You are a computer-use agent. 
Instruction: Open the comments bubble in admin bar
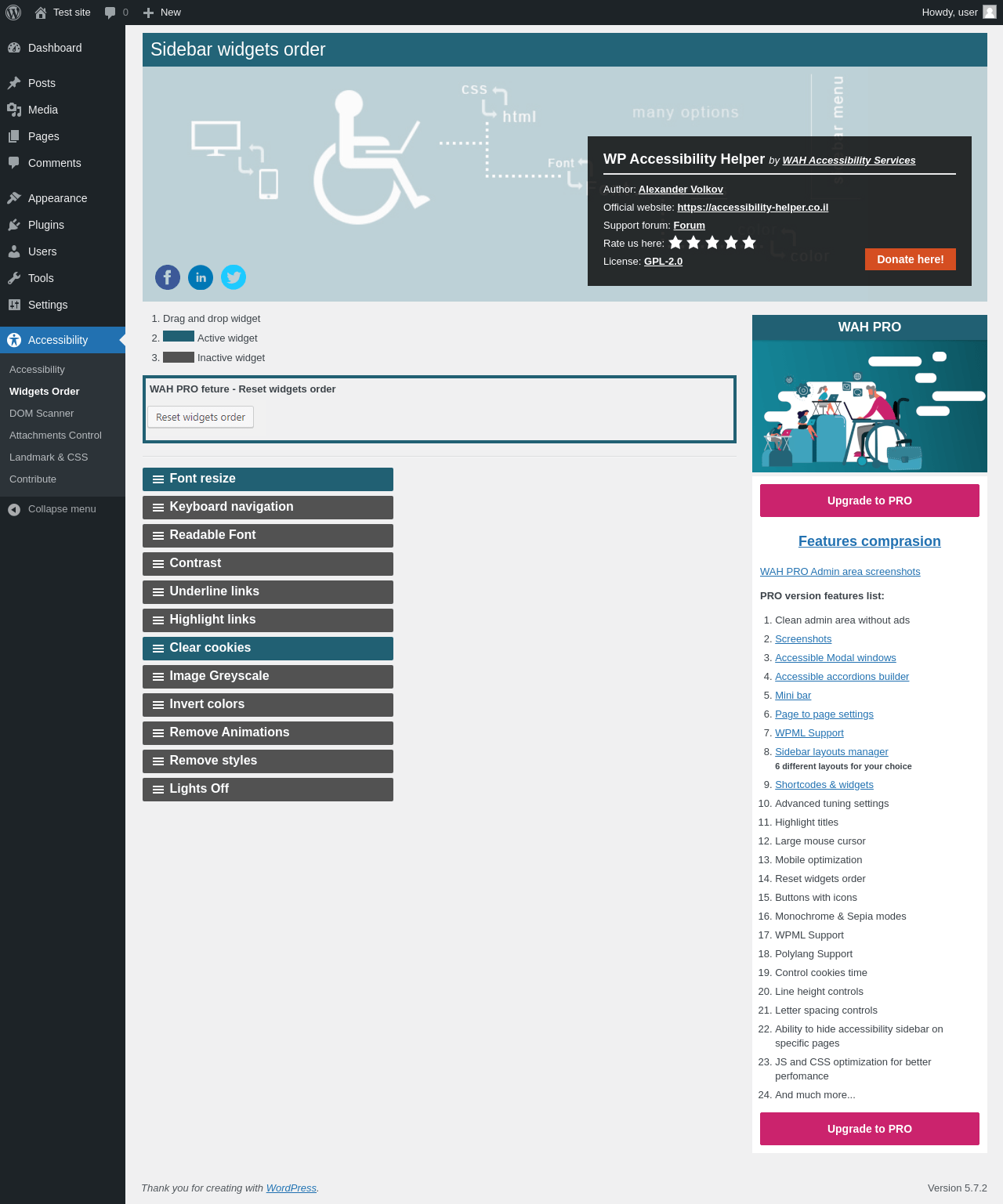[x=110, y=13]
